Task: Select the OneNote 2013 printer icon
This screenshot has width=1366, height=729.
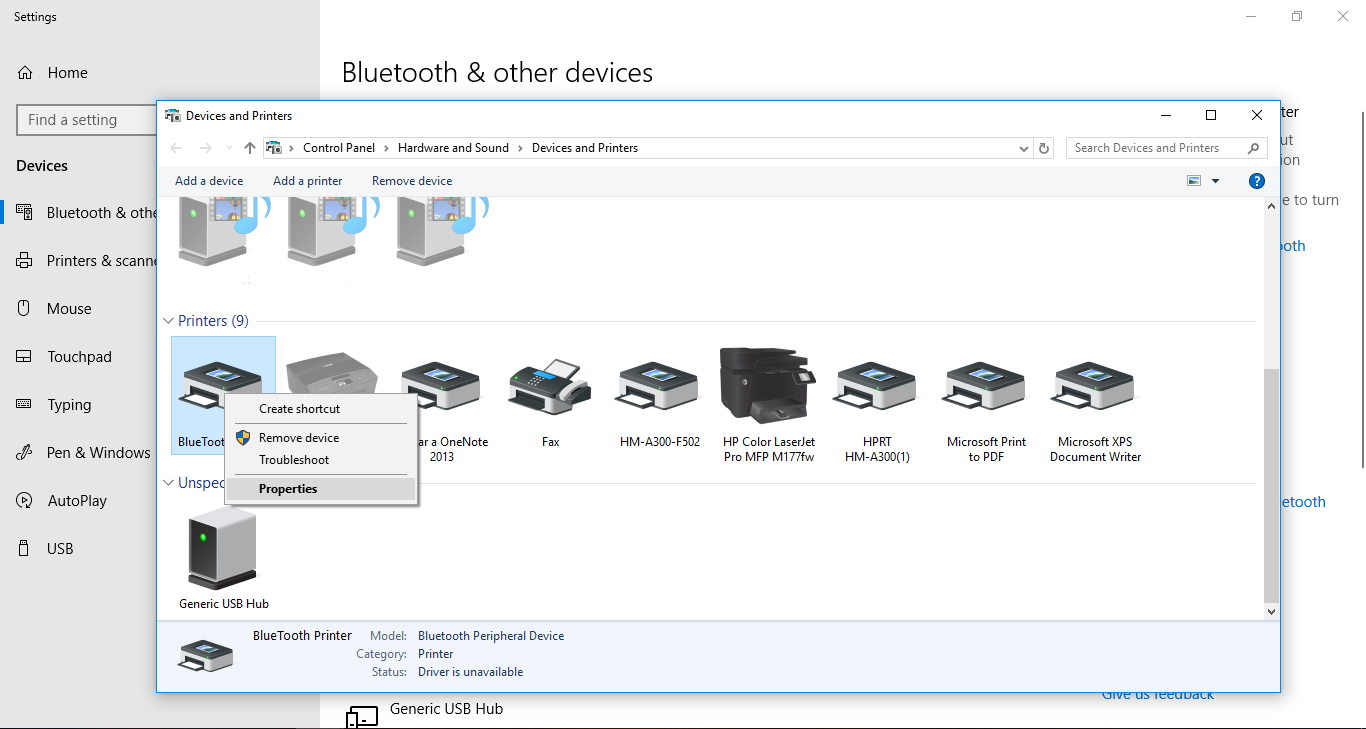Action: [441, 385]
